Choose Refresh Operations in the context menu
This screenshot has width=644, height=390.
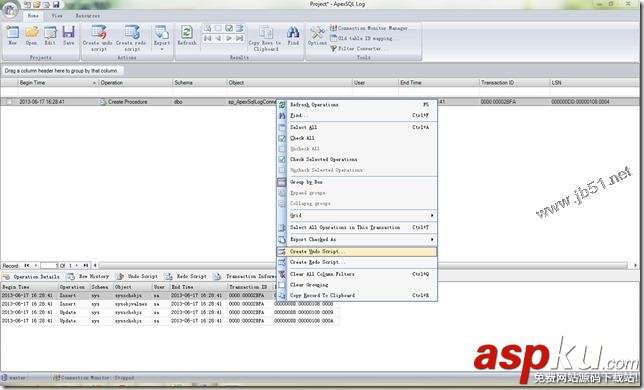coord(357,105)
